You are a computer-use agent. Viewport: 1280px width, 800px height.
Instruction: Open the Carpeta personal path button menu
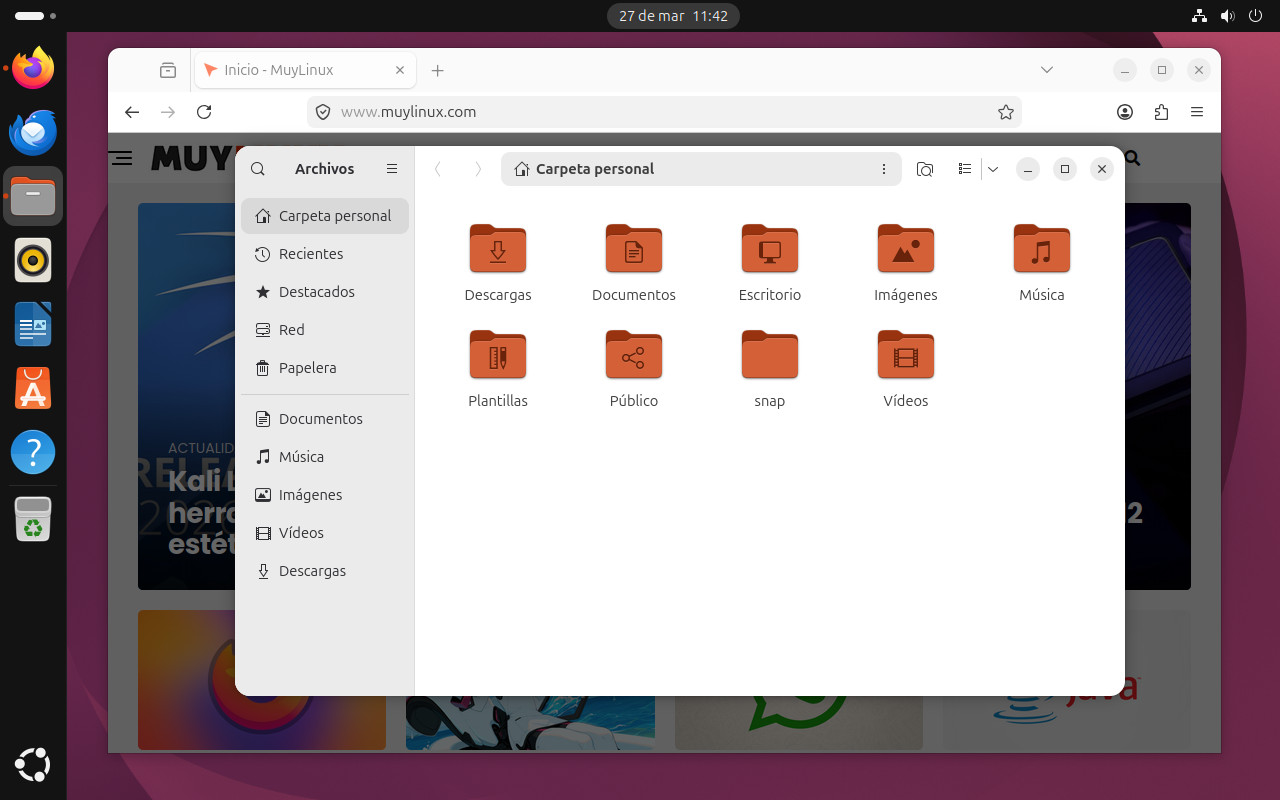[884, 169]
